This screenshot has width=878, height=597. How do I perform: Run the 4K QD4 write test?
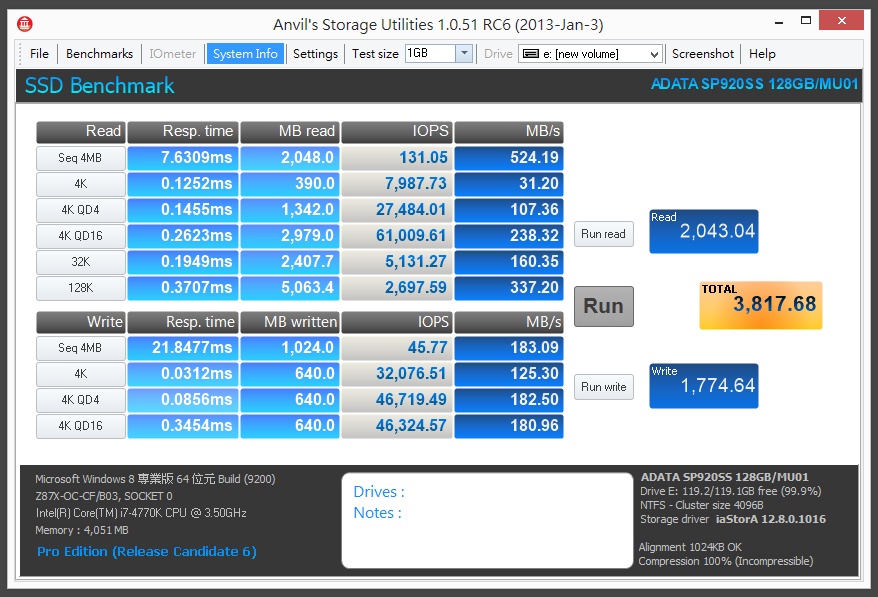tap(79, 400)
